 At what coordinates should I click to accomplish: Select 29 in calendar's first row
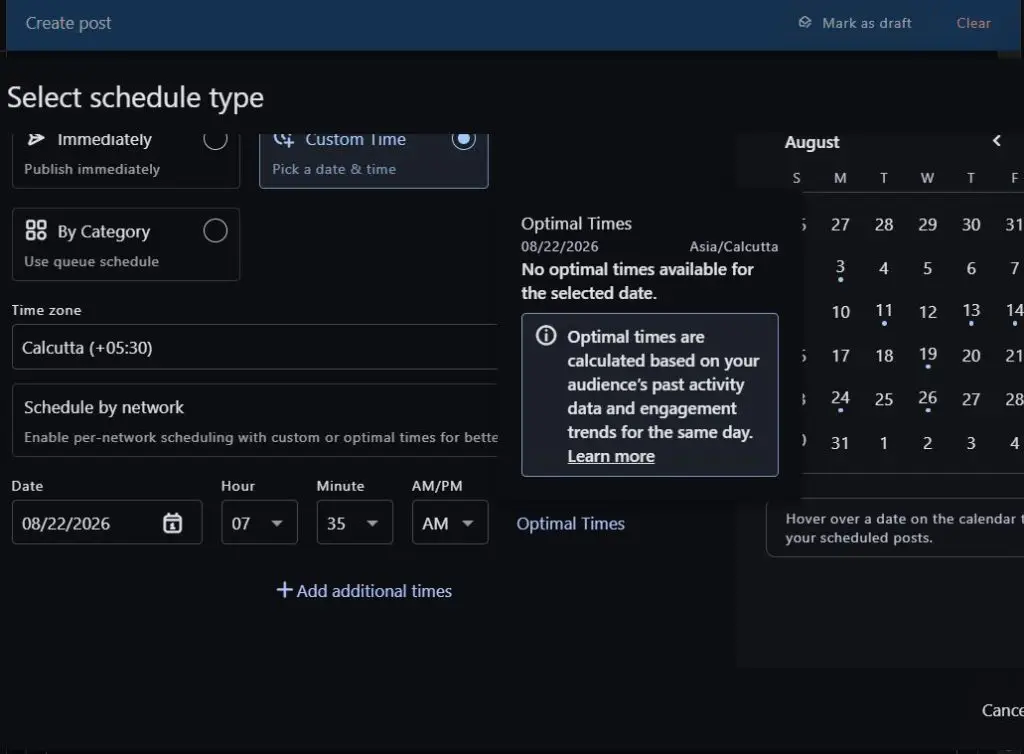927,225
